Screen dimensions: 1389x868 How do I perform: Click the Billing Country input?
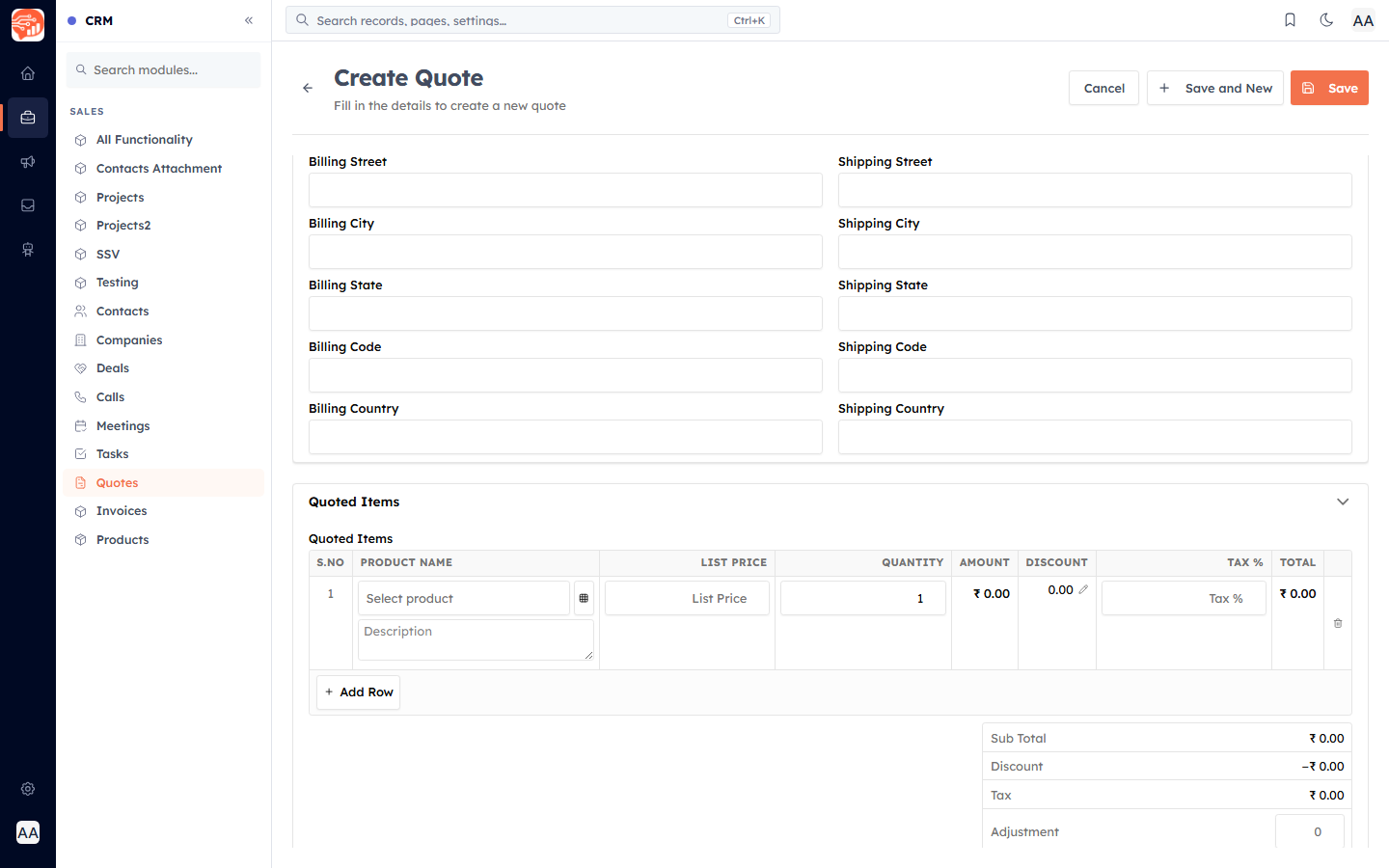click(565, 437)
